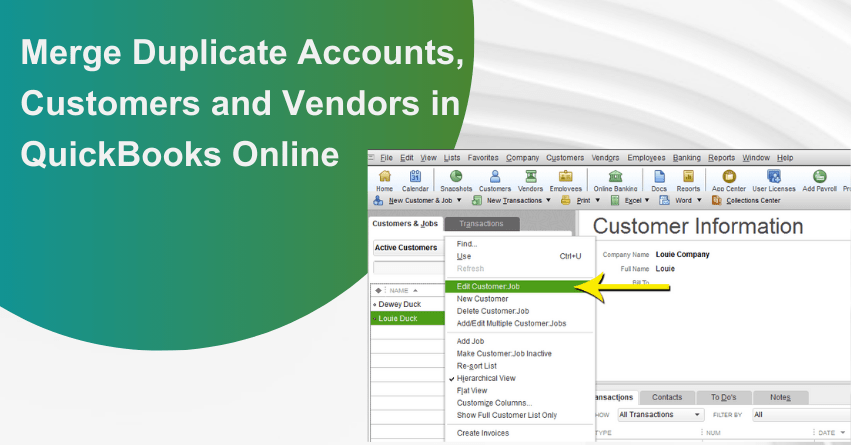Screen dimensions: 851x445
Task: Open the Calendar icon
Action: pos(415,181)
